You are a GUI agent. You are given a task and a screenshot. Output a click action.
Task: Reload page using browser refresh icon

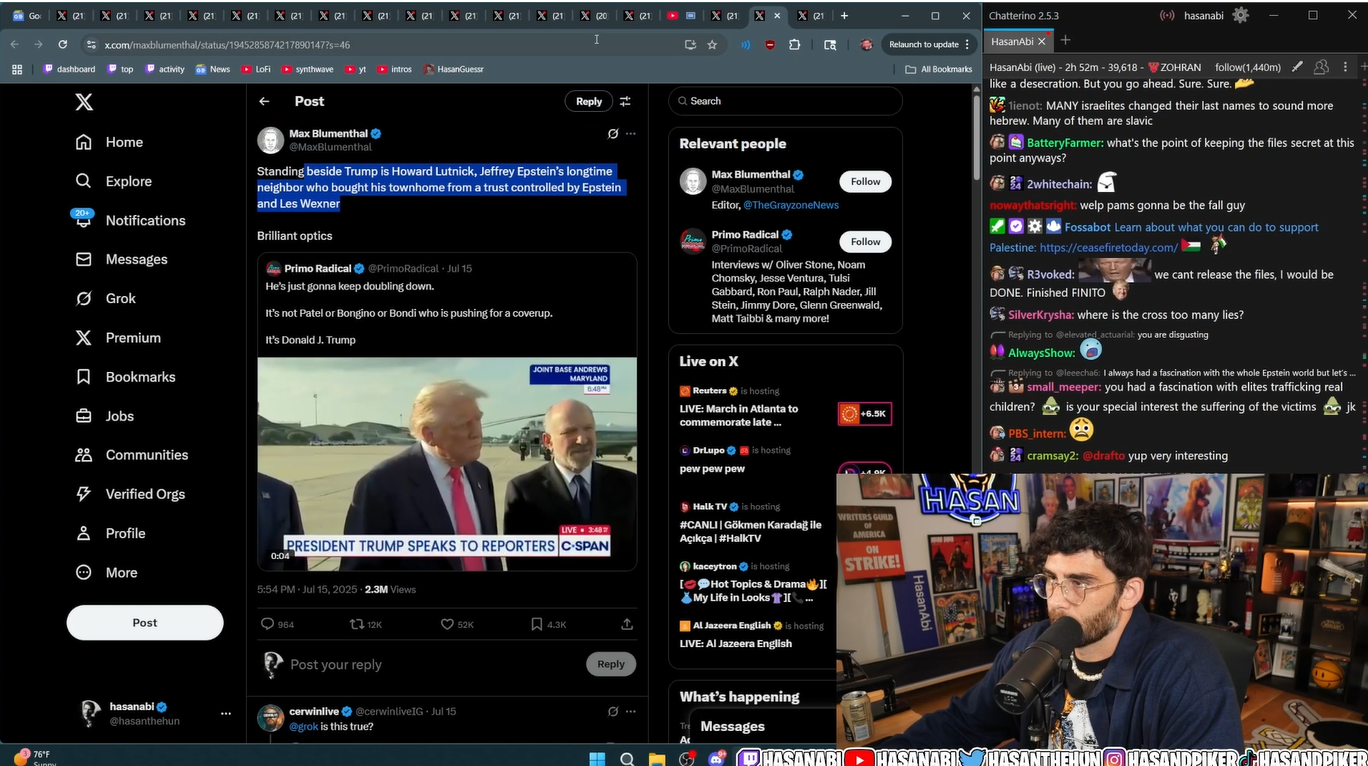pos(63,44)
